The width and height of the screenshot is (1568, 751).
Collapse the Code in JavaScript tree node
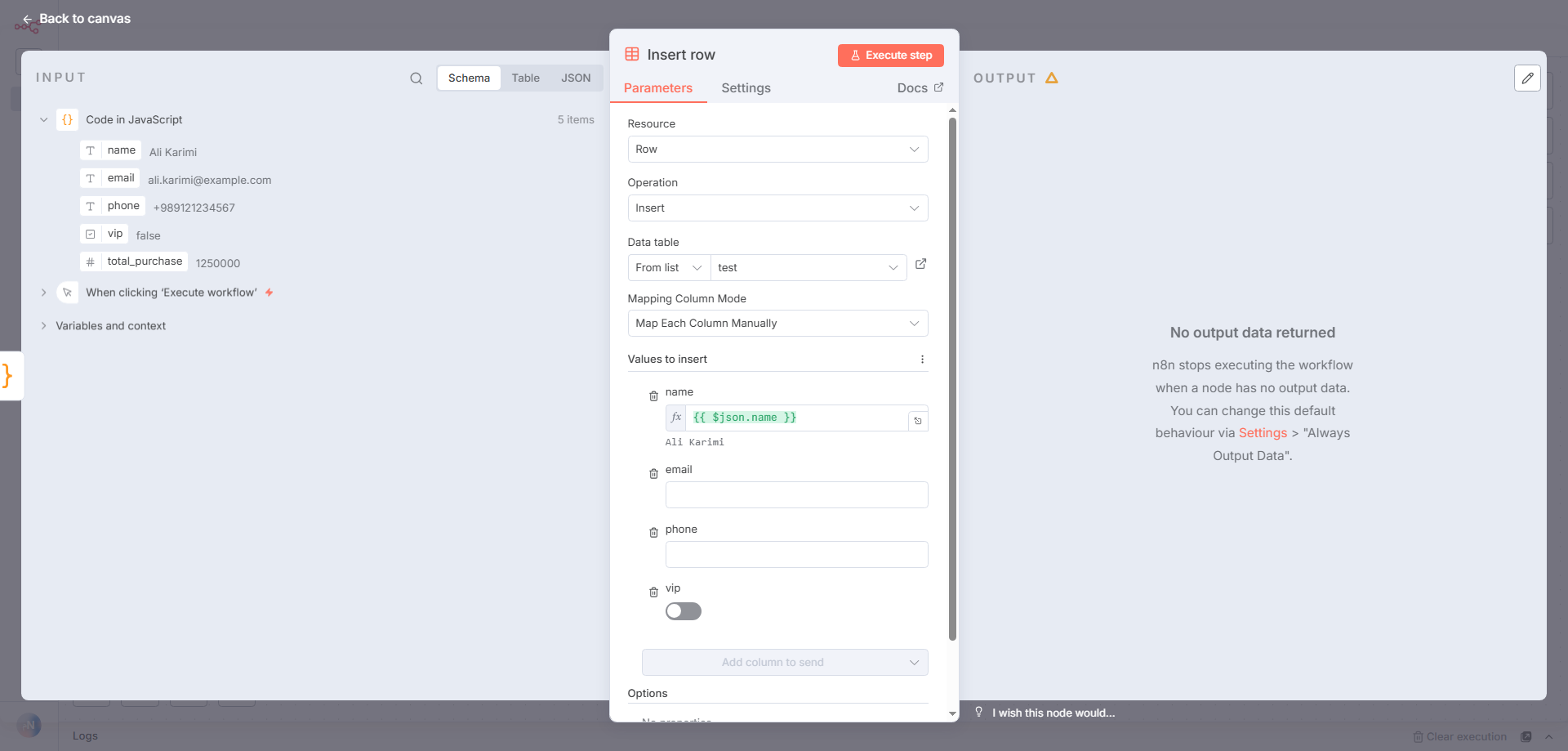(x=44, y=120)
